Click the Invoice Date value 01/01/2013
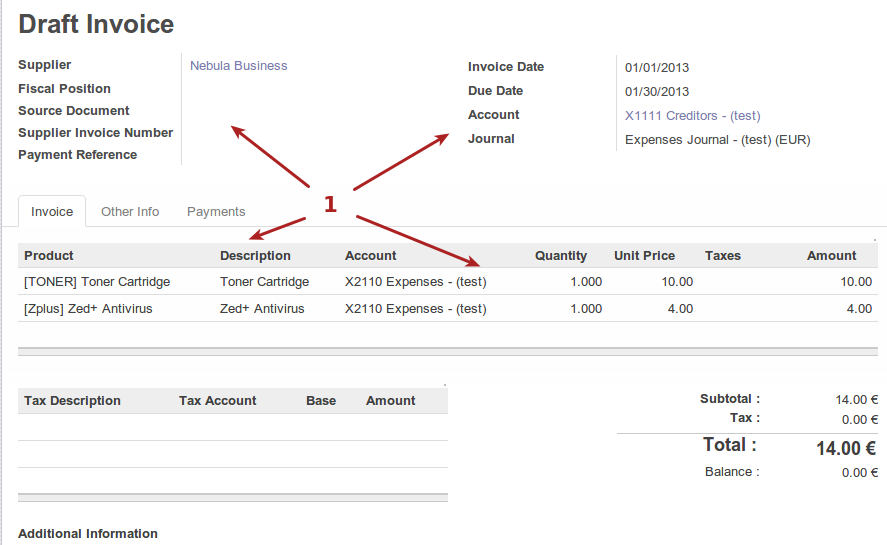The image size is (887, 545). tap(657, 68)
